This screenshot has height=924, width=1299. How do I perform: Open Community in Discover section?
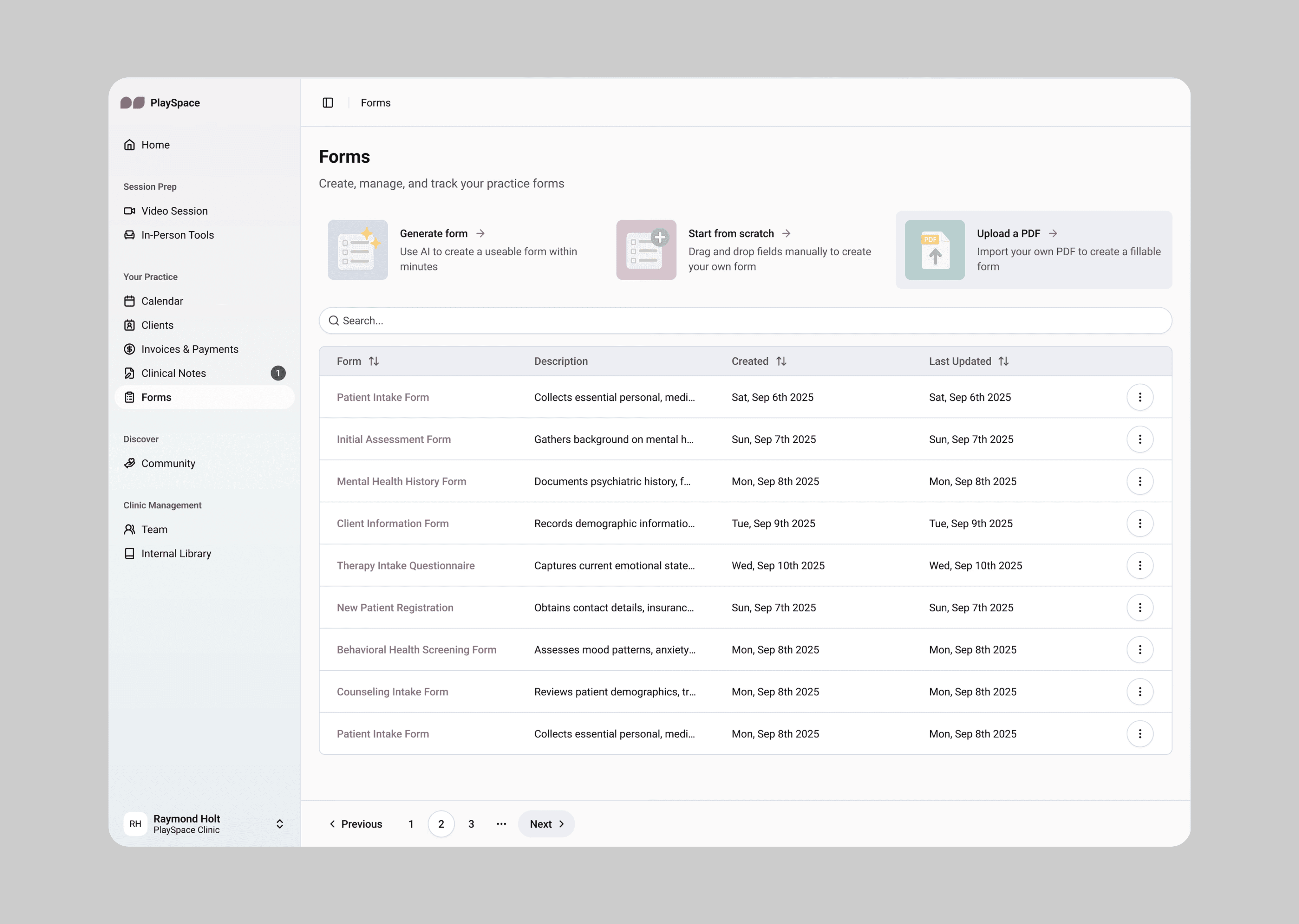pos(168,463)
